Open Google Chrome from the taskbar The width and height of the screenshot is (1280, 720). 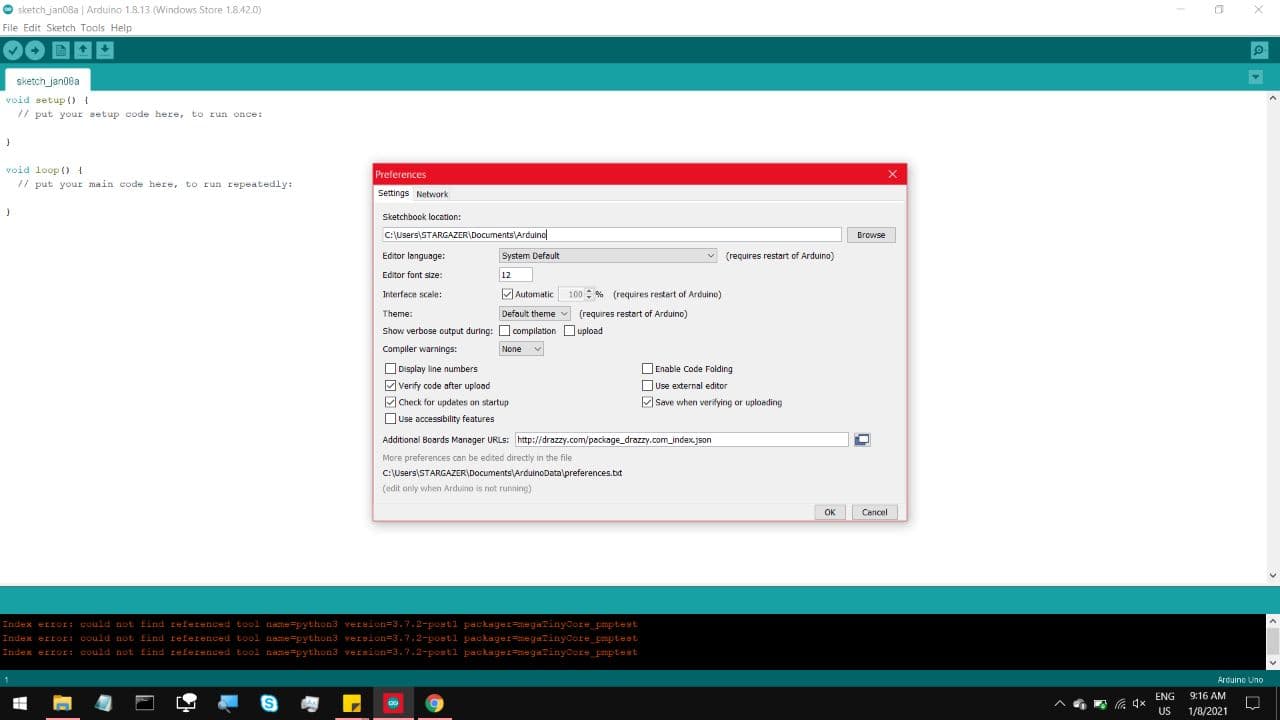(434, 703)
